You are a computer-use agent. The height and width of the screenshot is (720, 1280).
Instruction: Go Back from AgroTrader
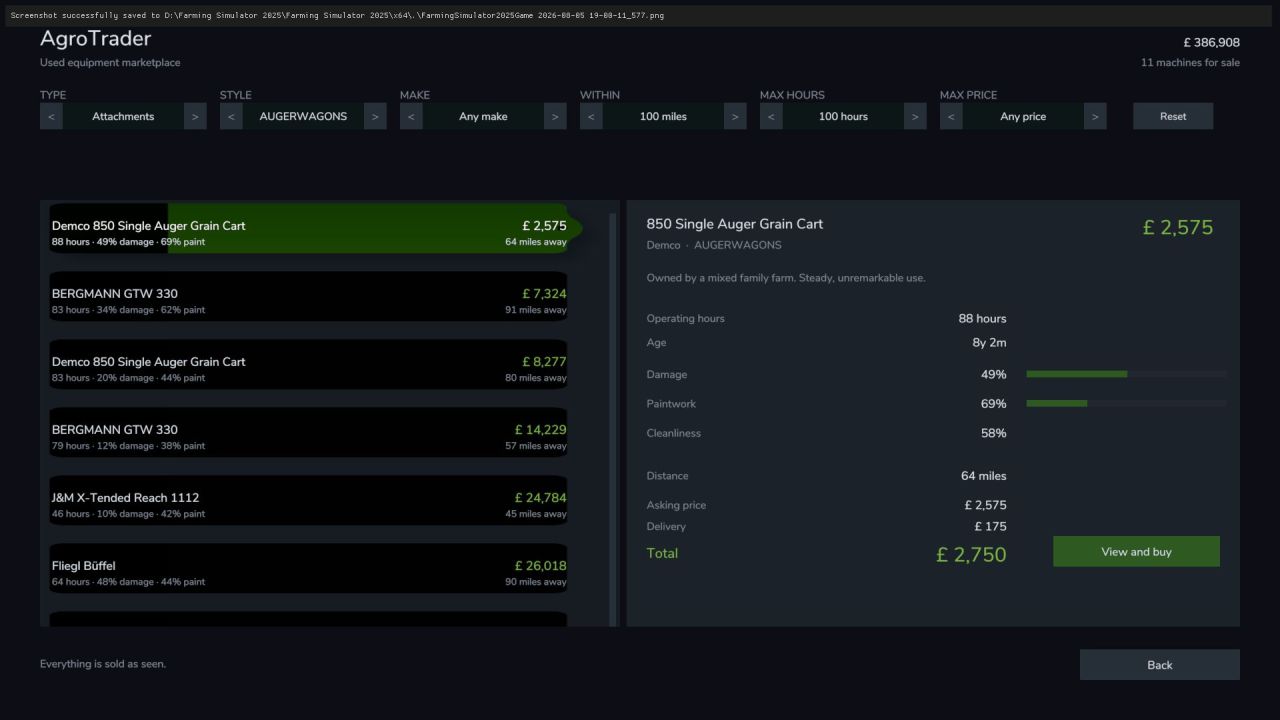coord(1160,665)
